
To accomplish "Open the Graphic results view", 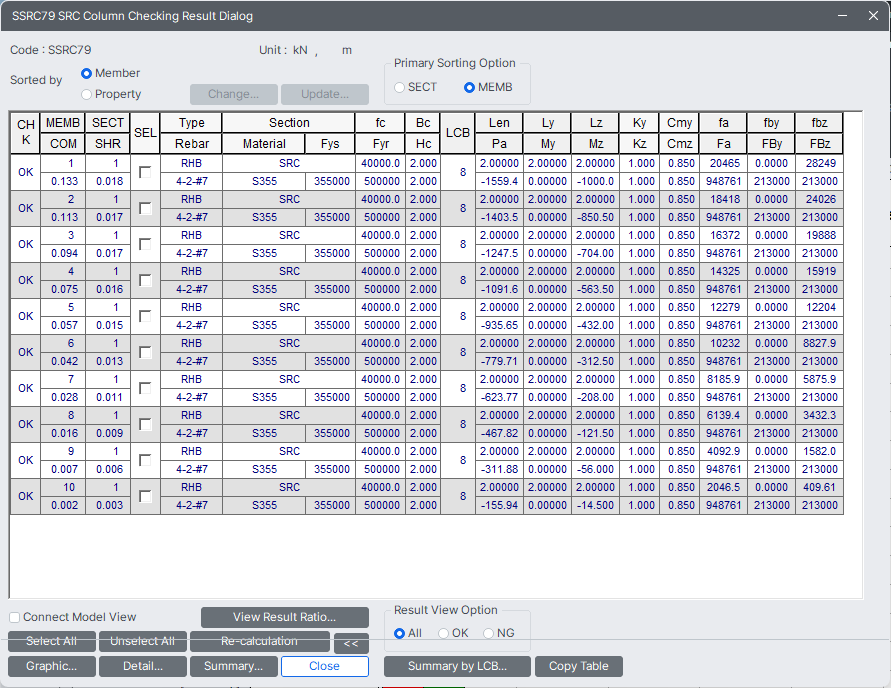I will [x=52, y=666].
